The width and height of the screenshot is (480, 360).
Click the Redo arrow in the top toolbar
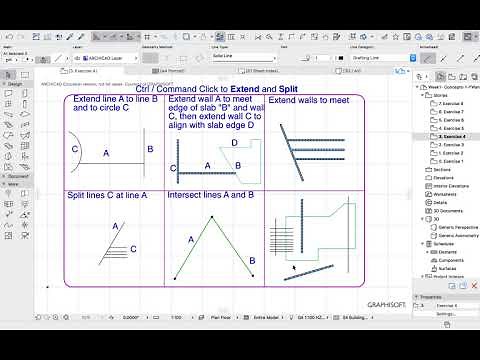point(21,37)
